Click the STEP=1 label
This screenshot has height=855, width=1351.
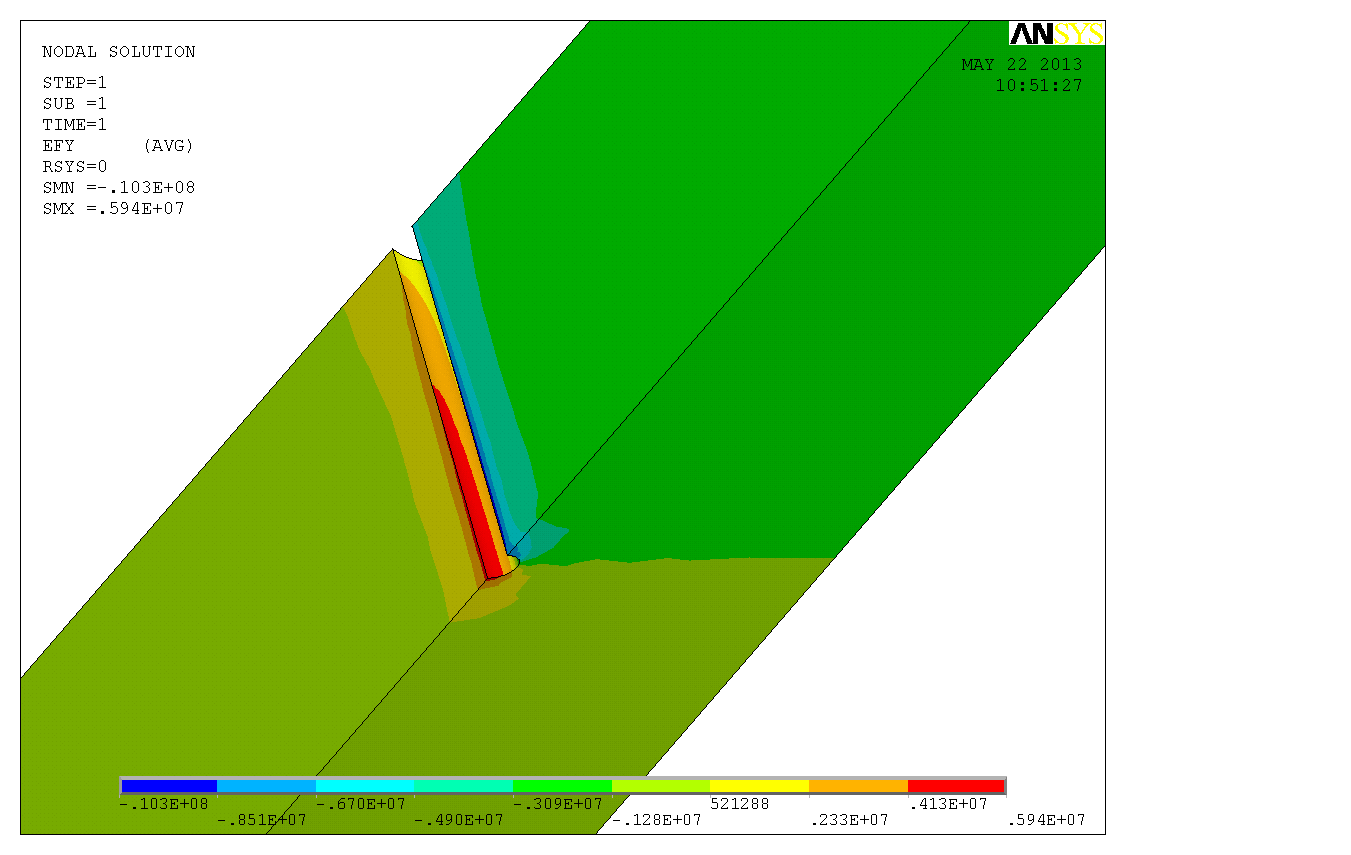tap(74, 83)
